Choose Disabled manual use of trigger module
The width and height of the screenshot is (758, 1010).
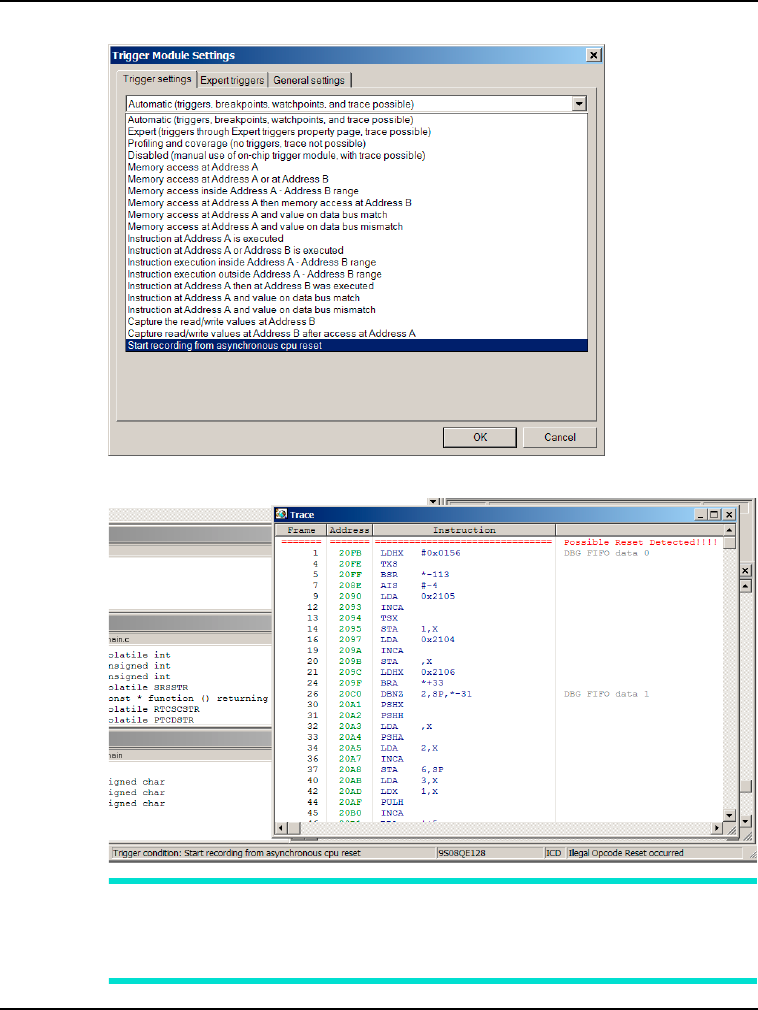(357, 155)
